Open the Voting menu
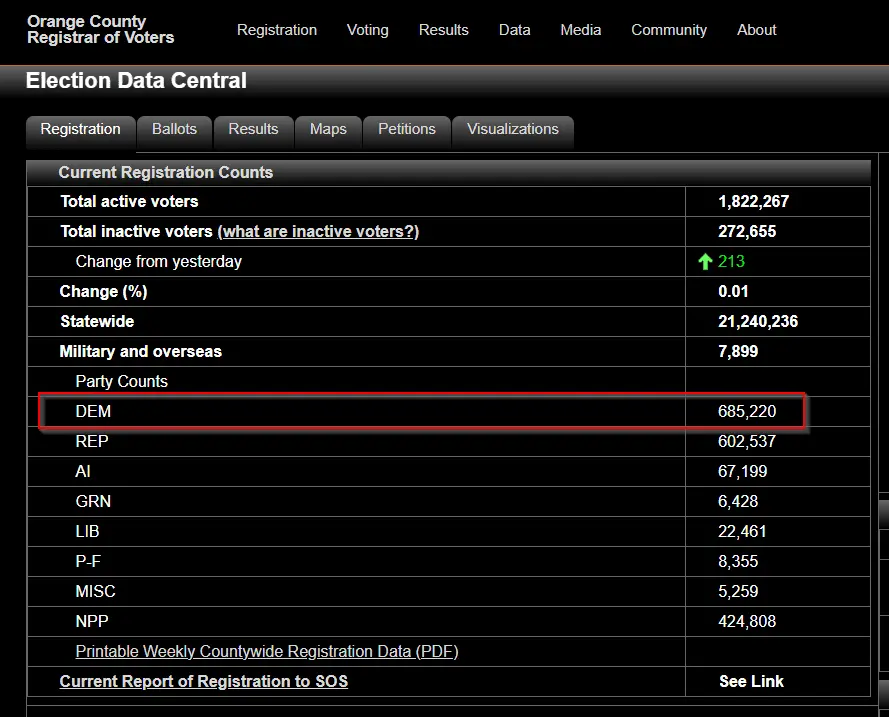Screen dimensions: 889x717 [x=367, y=30]
